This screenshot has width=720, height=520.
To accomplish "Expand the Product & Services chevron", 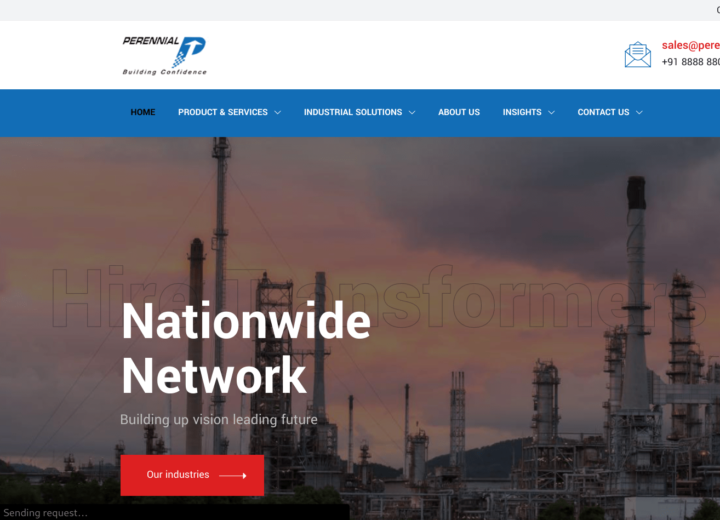I will [x=278, y=113].
